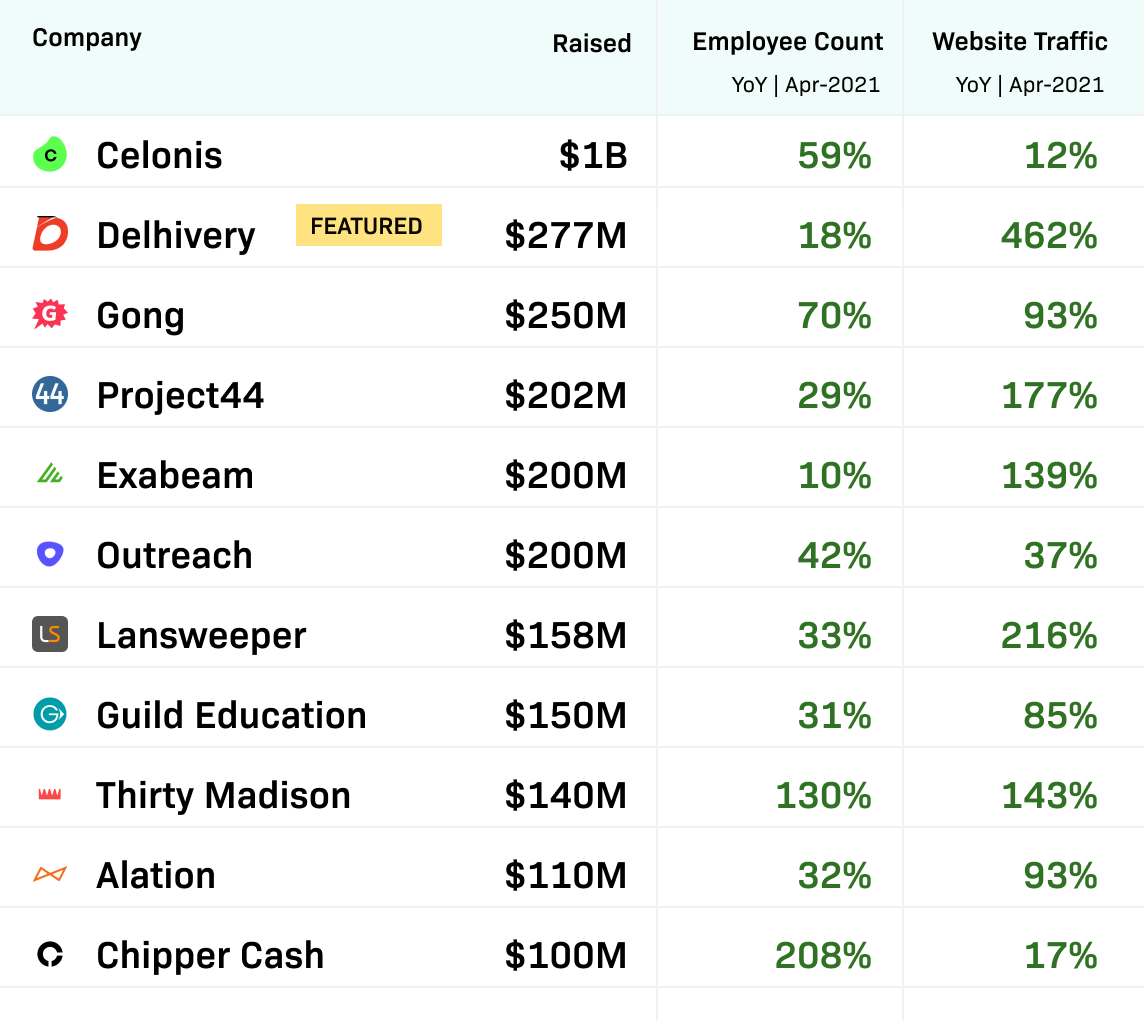
Task: Select the $1B raised value for Celonis
Action: (593, 155)
